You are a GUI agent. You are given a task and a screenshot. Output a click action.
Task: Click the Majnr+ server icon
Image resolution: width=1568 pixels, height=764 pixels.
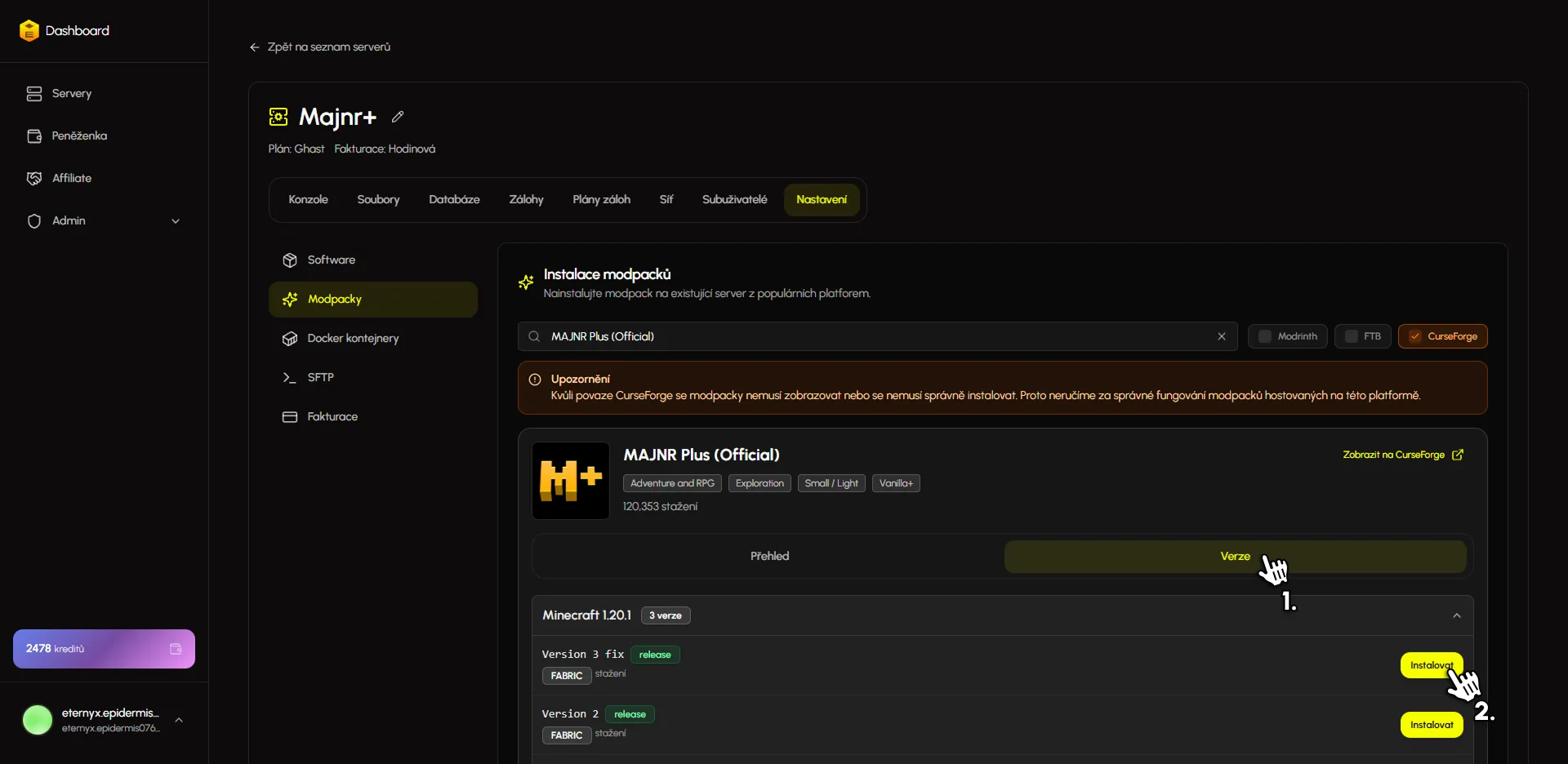[278, 117]
